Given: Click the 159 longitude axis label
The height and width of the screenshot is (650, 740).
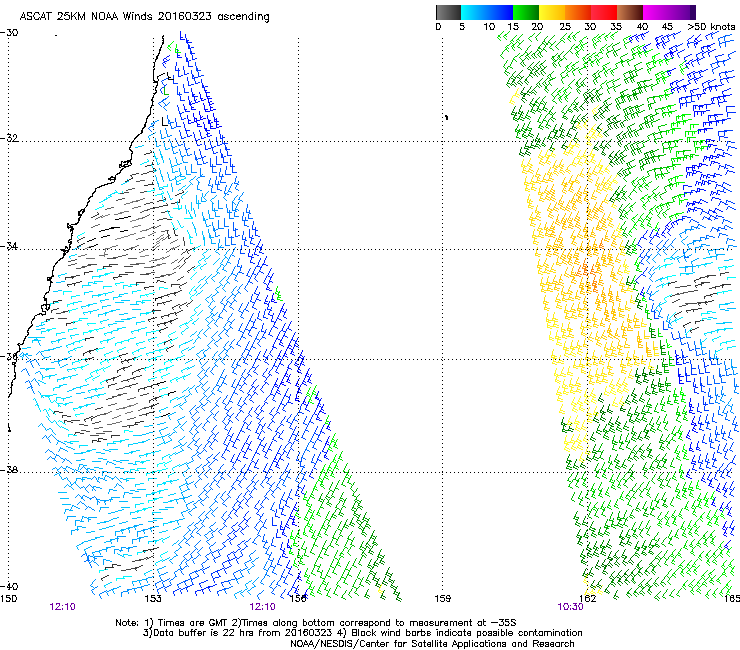Looking at the screenshot, I should 443,599.
